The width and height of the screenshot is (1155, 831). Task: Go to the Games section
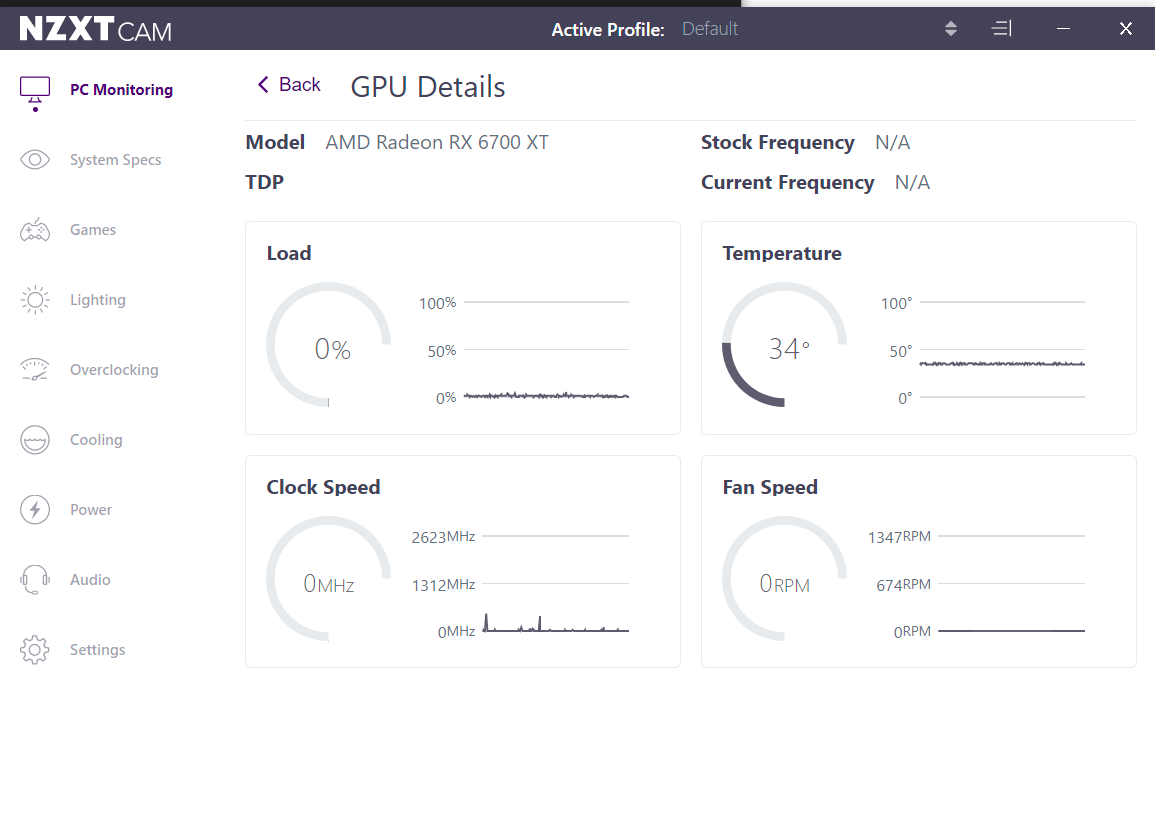(93, 230)
